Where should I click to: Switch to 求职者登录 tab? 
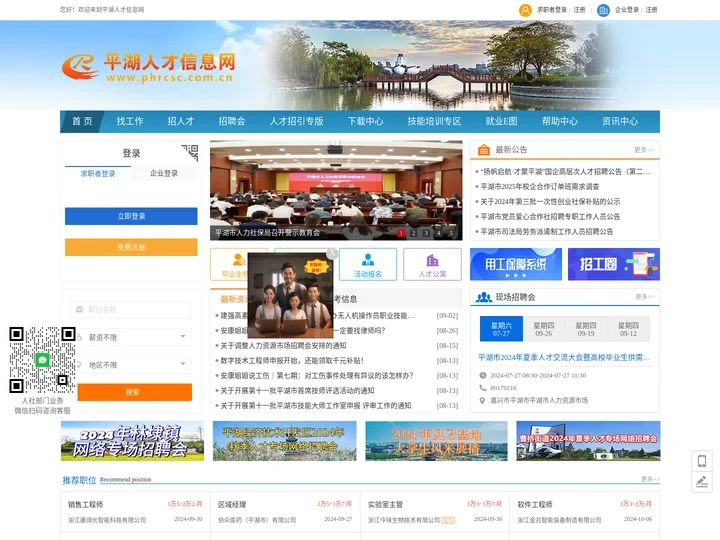[x=98, y=174]
